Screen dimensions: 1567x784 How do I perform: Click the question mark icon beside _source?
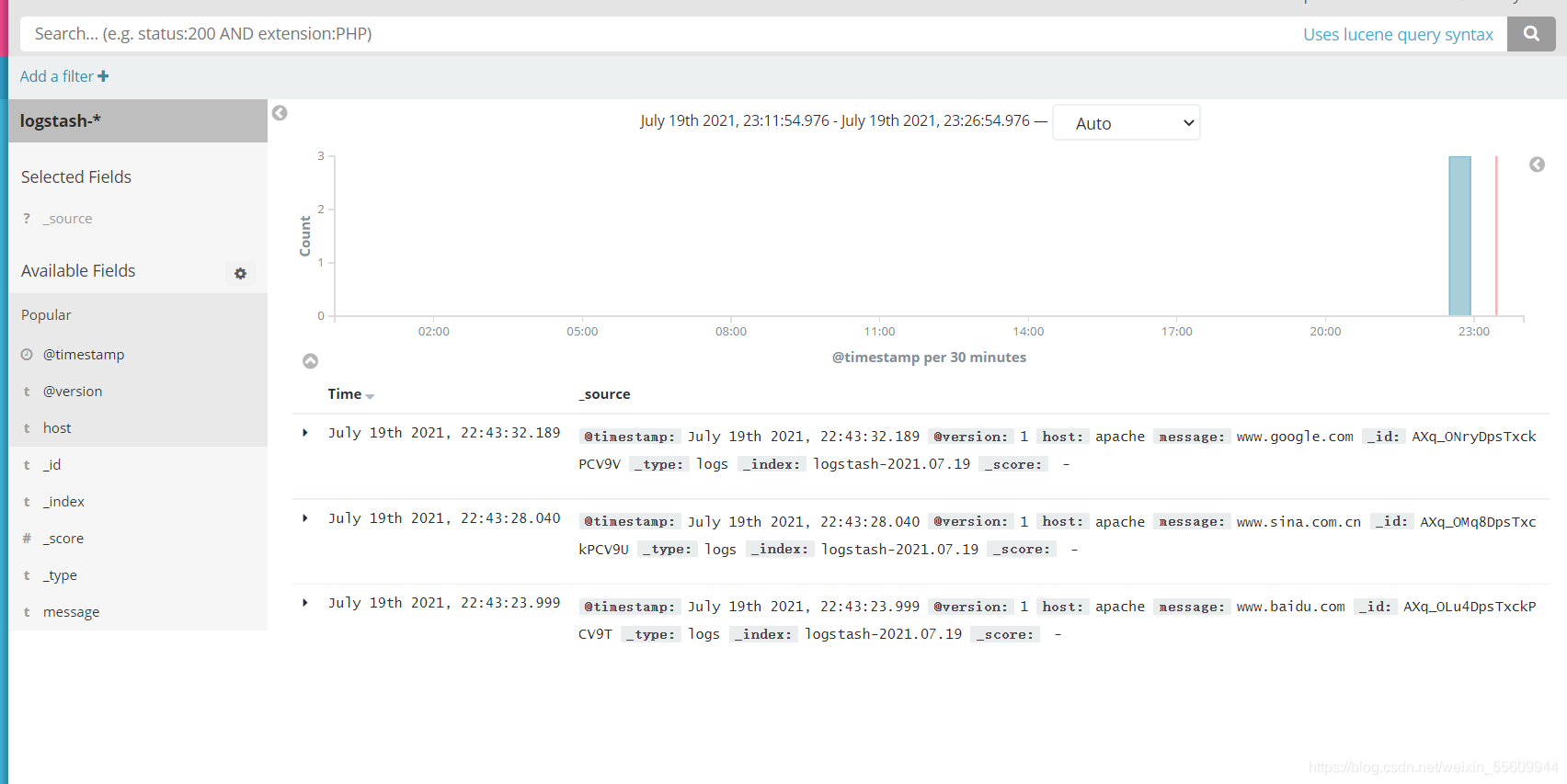point(27,219)
